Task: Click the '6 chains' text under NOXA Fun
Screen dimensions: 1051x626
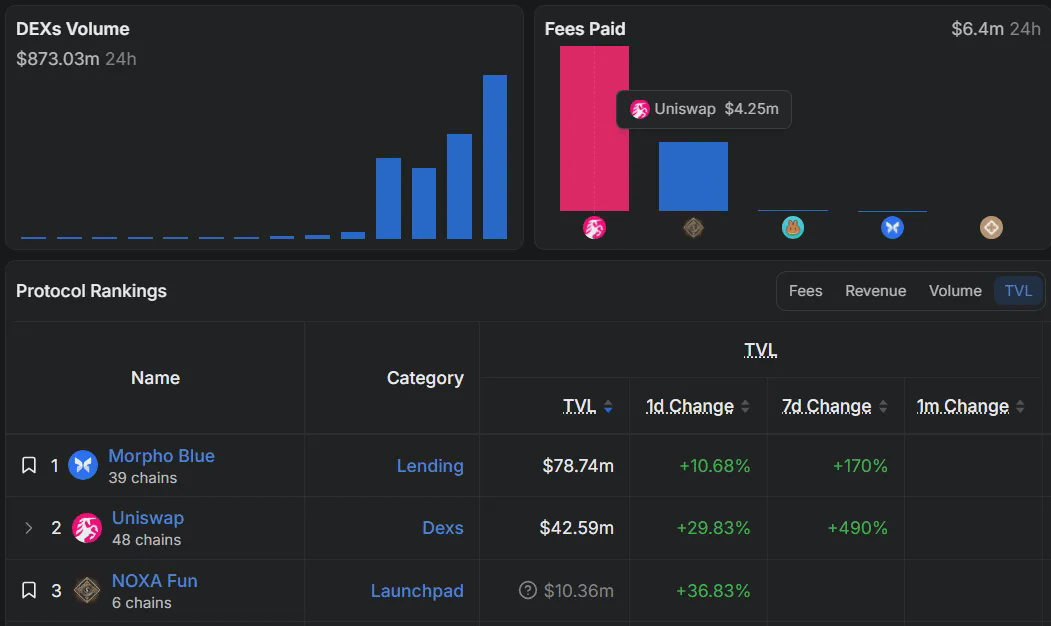Action: coord(141,603)
